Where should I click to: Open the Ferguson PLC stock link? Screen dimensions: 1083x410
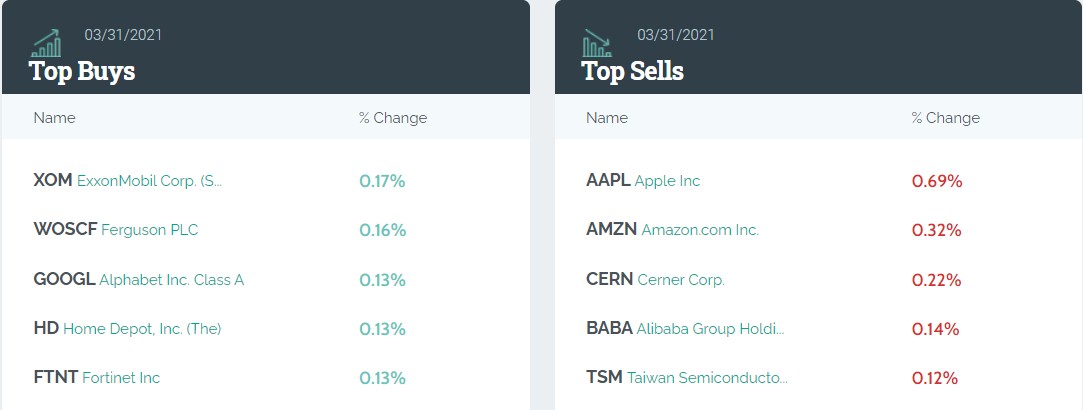[x=150, y=230]
